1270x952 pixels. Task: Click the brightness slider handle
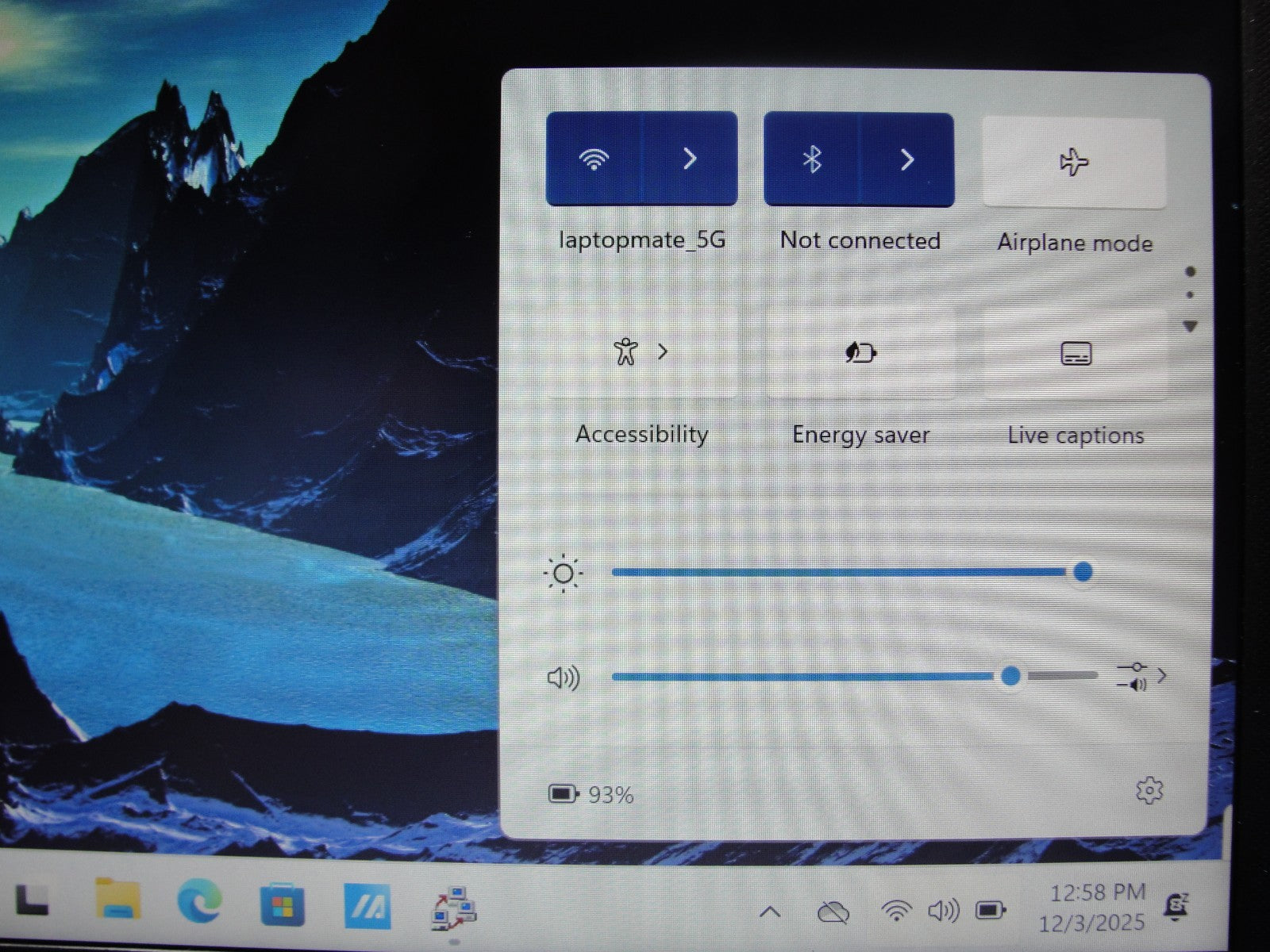click(x=1083, y=572)
